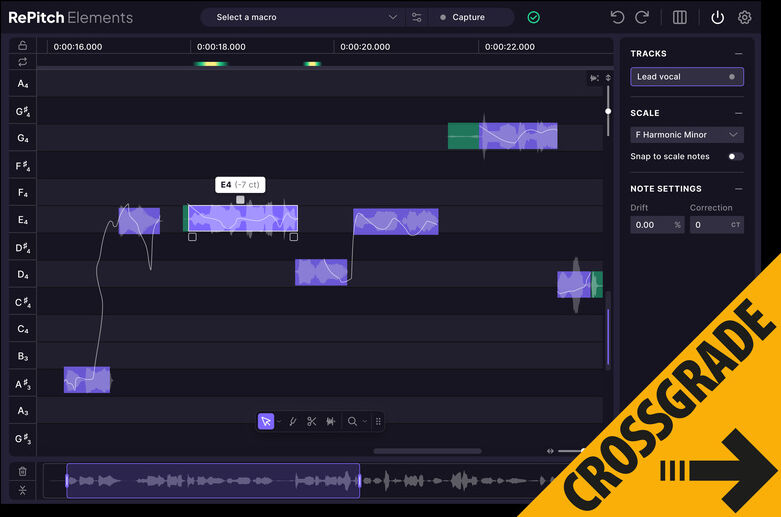
Task: Click the bottom-right handle of selected note
Action: point(294,237)
